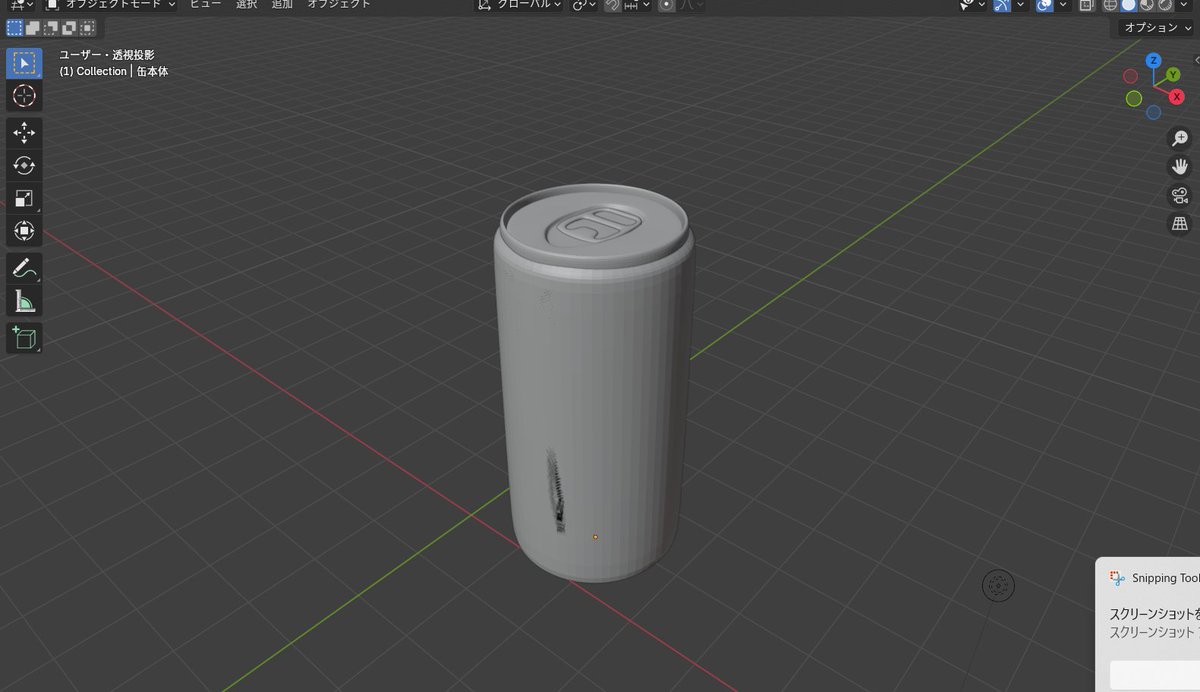
Task: Open the オブジェクトモード mode dropdown
Action: tap(113, 5)
